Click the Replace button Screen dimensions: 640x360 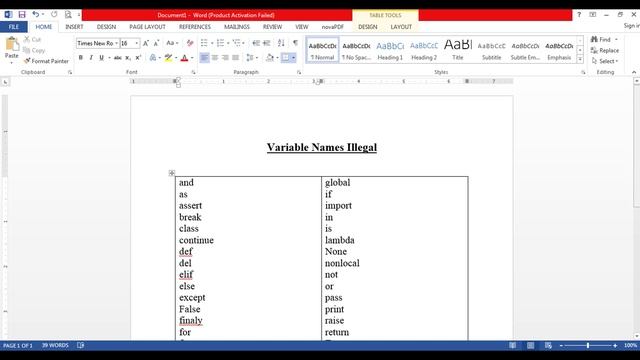[605, 50]
